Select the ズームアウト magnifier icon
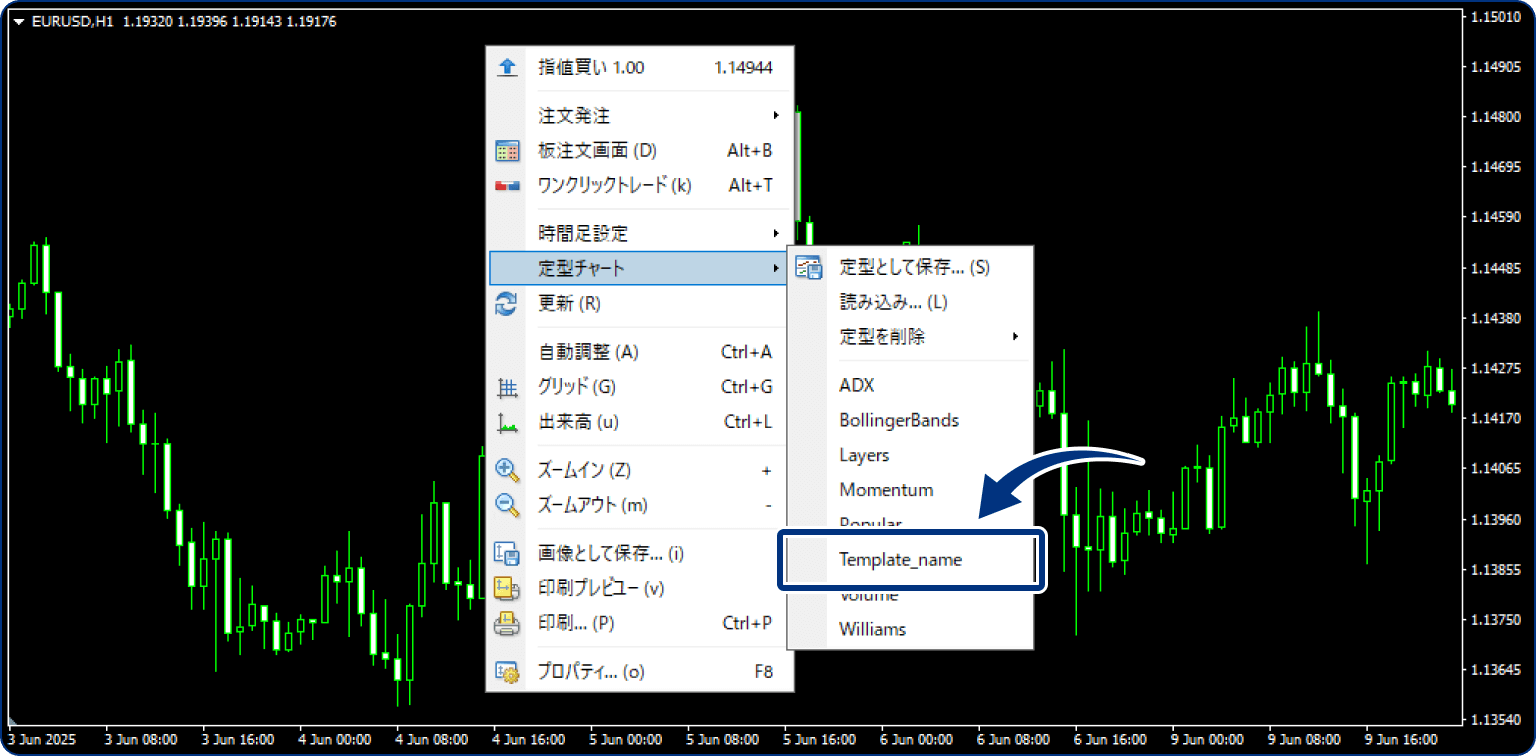The width and height of the screenshot is (1536, 756). [x=507, y=504]
